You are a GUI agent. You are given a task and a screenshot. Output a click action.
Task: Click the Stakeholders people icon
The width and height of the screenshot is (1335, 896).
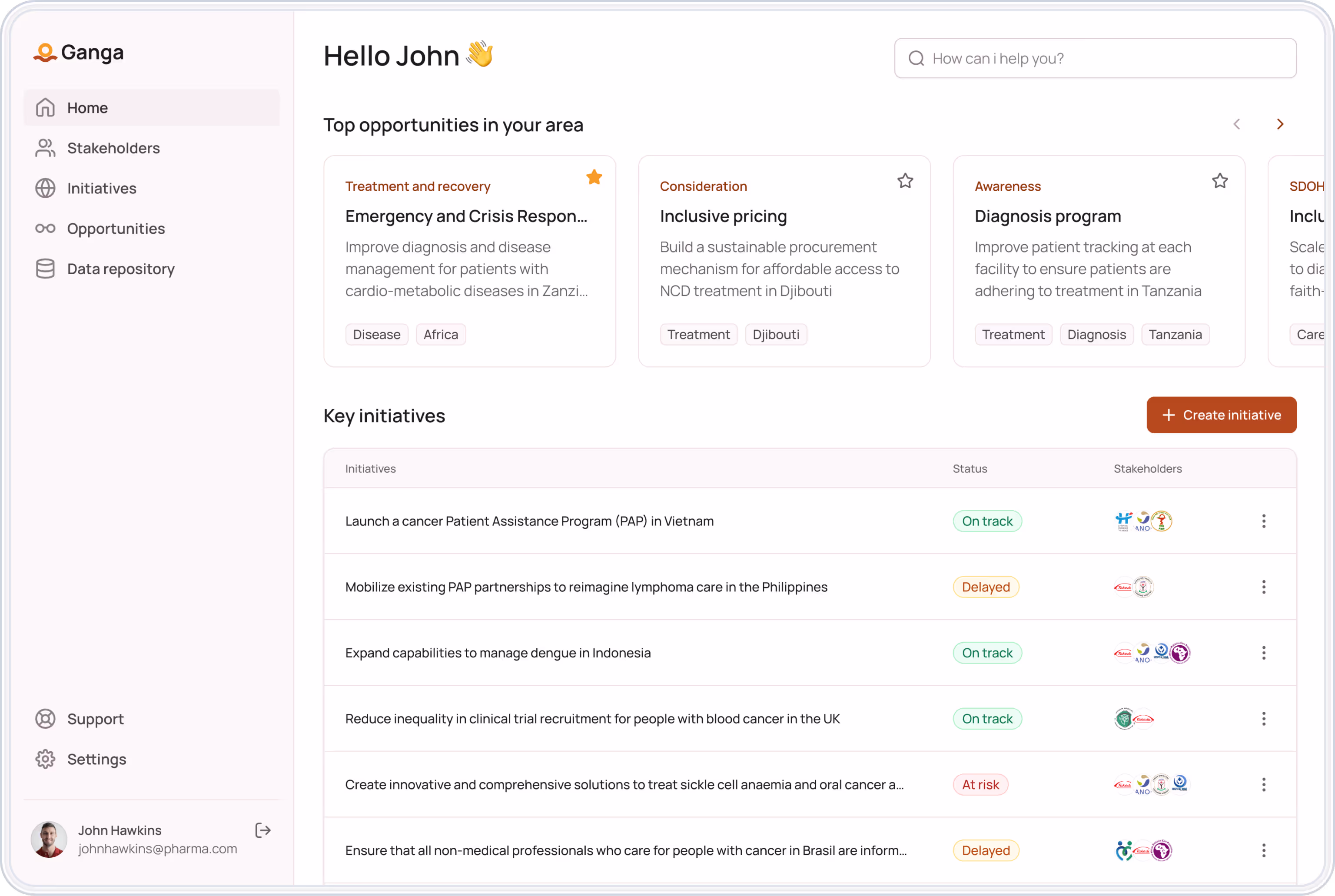pyautogui.click(x=45, y=148)
